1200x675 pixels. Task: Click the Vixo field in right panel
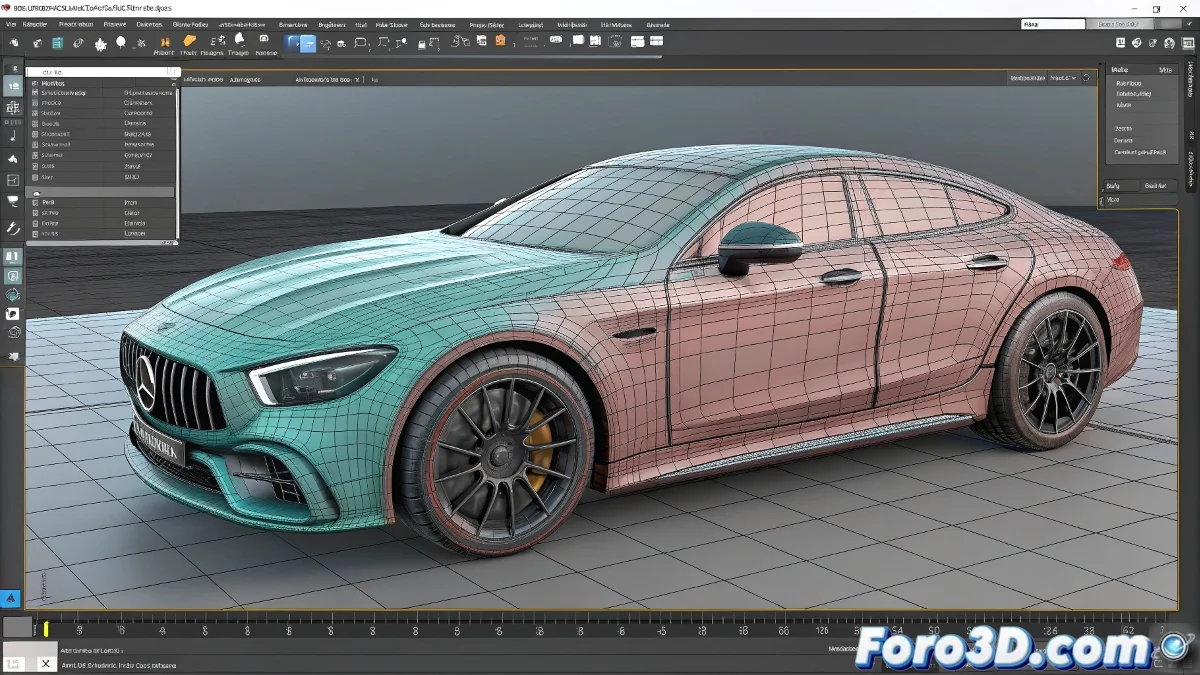[1139, 200]
